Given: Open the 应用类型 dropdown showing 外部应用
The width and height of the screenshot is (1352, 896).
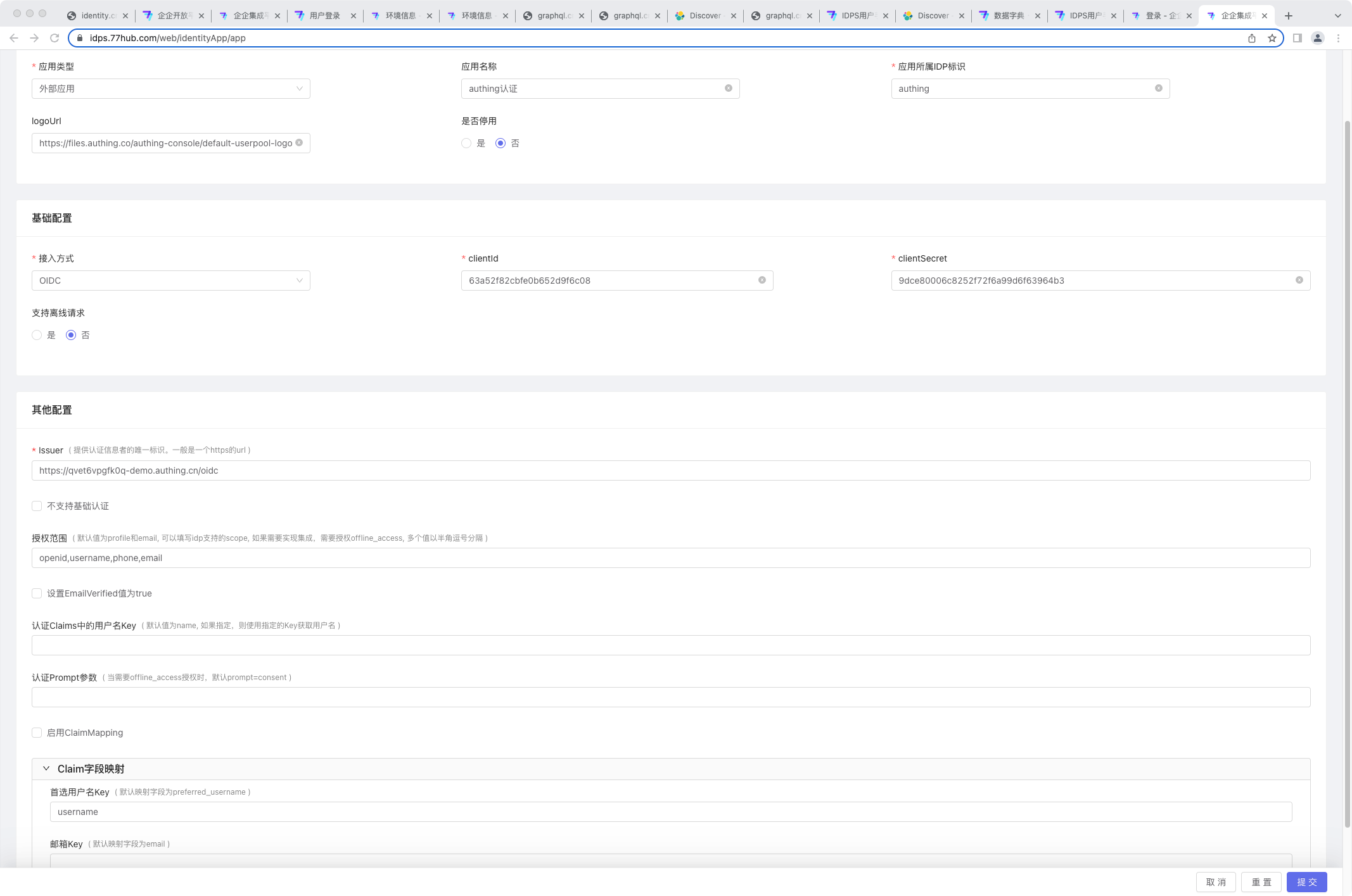Looking at the screenshot, I should (170, 89).
